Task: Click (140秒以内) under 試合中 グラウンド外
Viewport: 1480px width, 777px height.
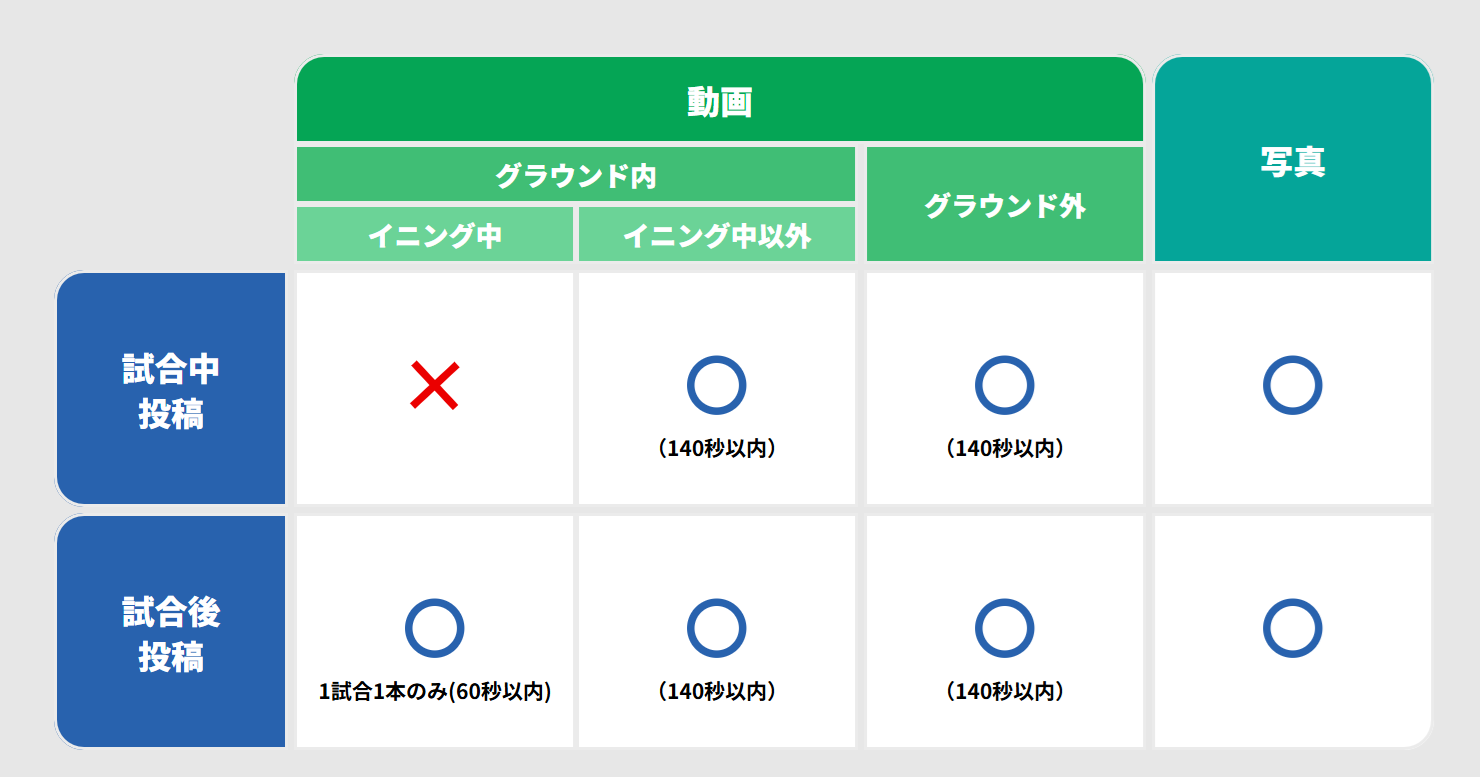Action: pos(1005,449)
